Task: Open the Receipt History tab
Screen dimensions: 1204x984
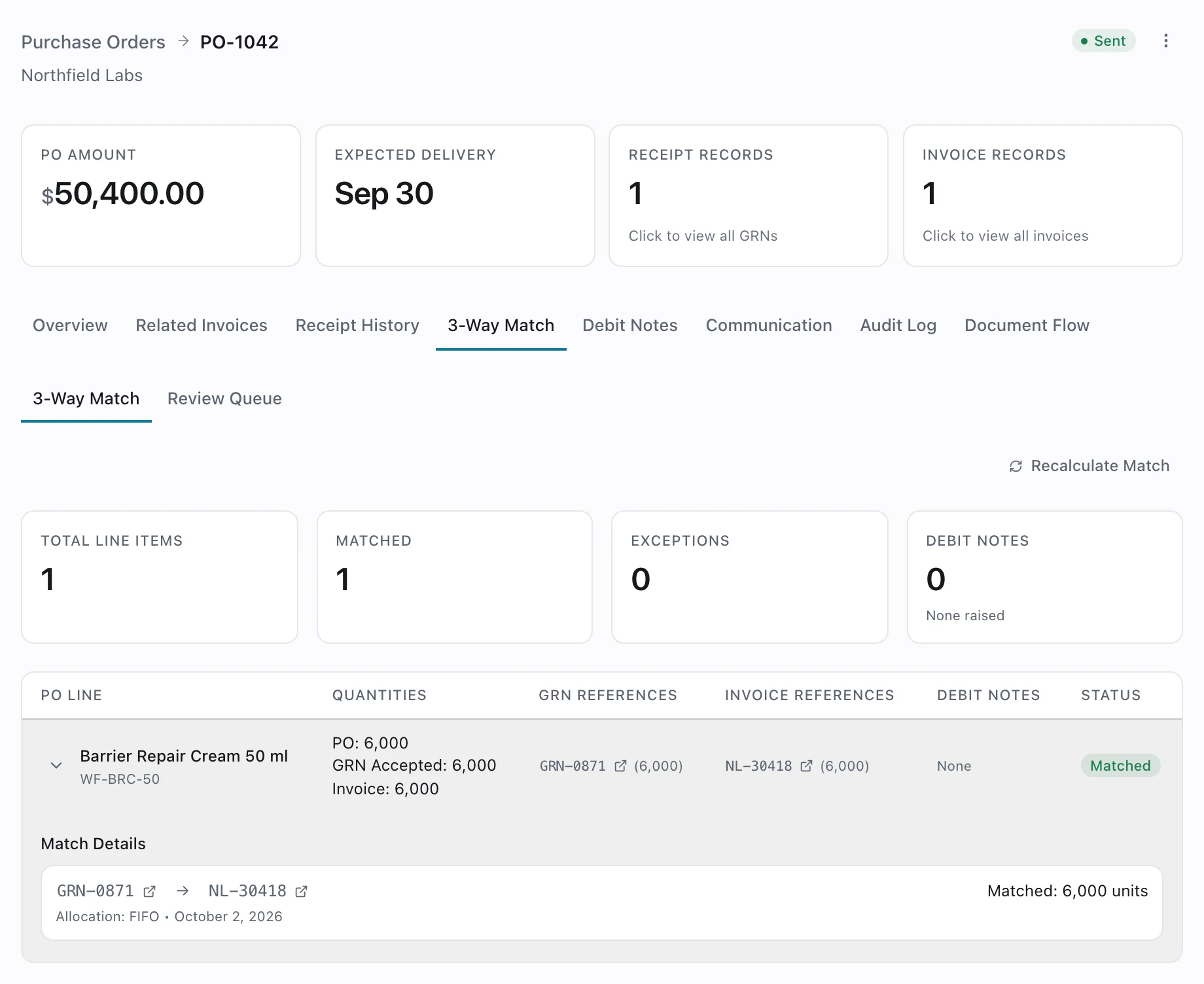Action: point(357,325)
